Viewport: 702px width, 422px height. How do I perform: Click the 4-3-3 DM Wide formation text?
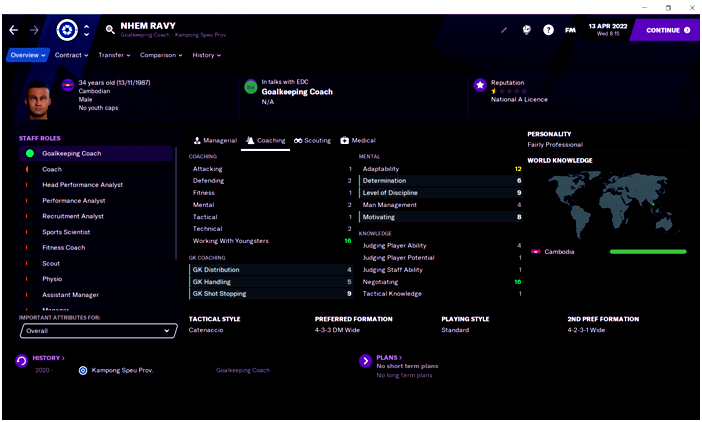[x=337, y=330]
